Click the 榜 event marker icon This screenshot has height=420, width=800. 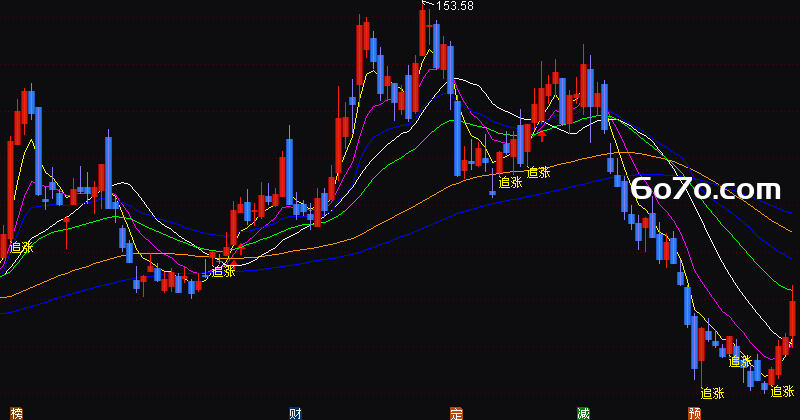pos(17,413)
